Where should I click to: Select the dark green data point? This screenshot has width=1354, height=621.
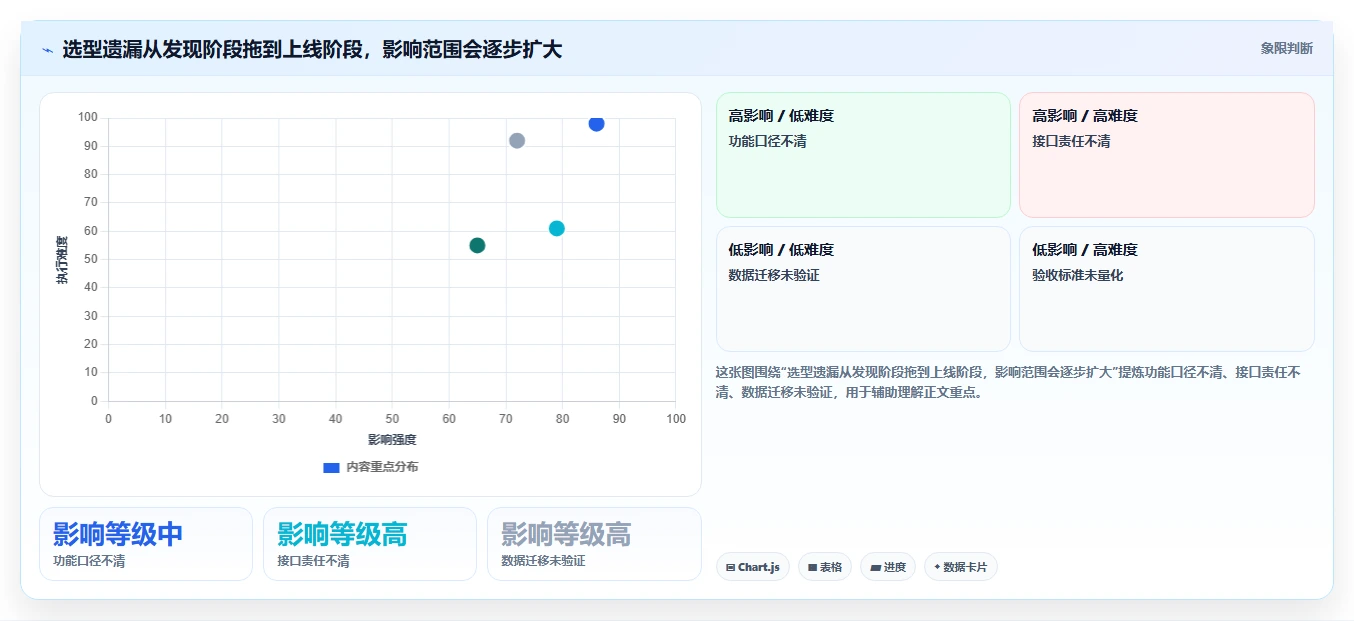(x=477, y=245)
